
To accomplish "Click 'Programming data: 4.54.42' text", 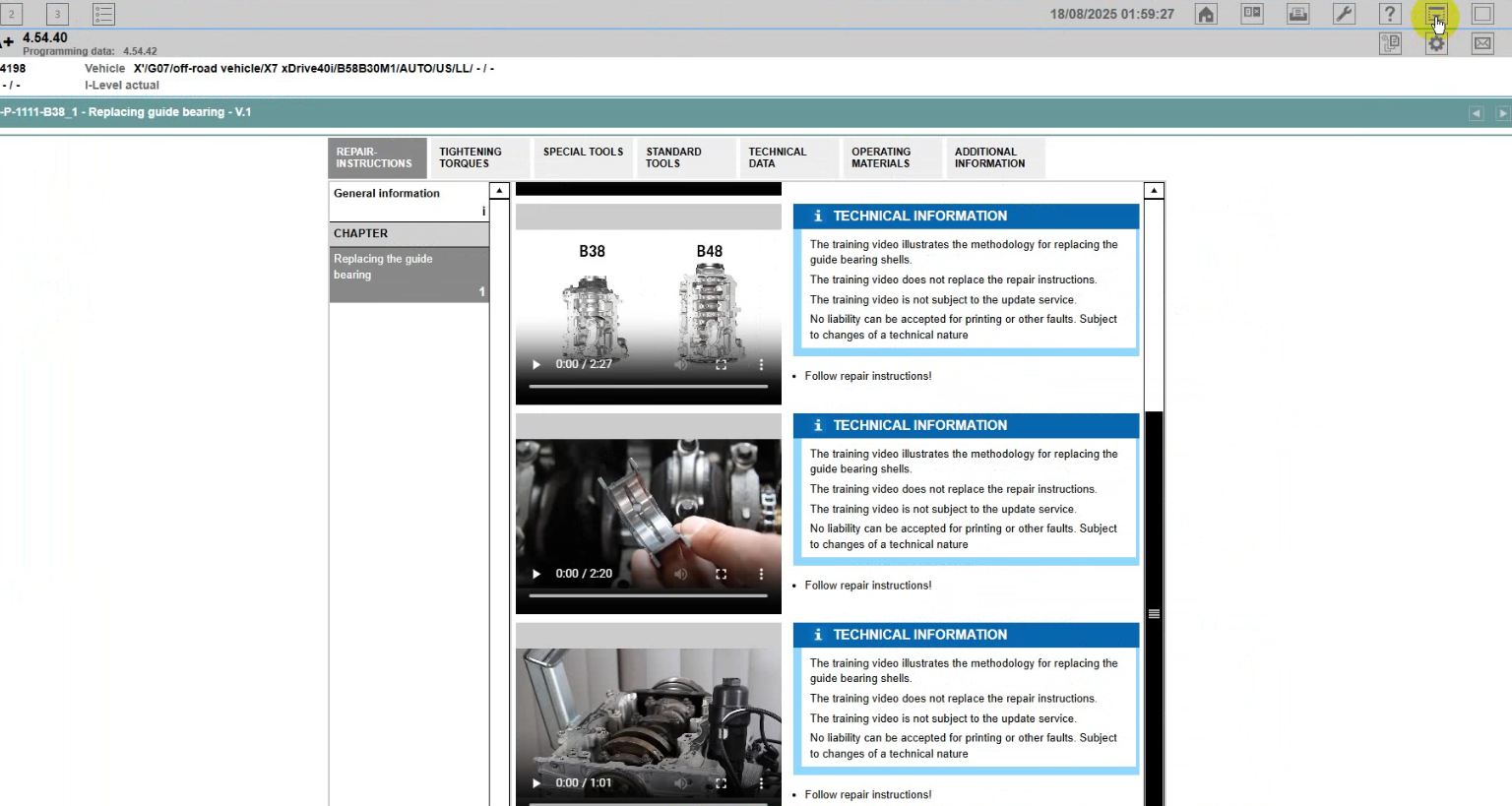I will pyautogui.click(x=90, y=51).
